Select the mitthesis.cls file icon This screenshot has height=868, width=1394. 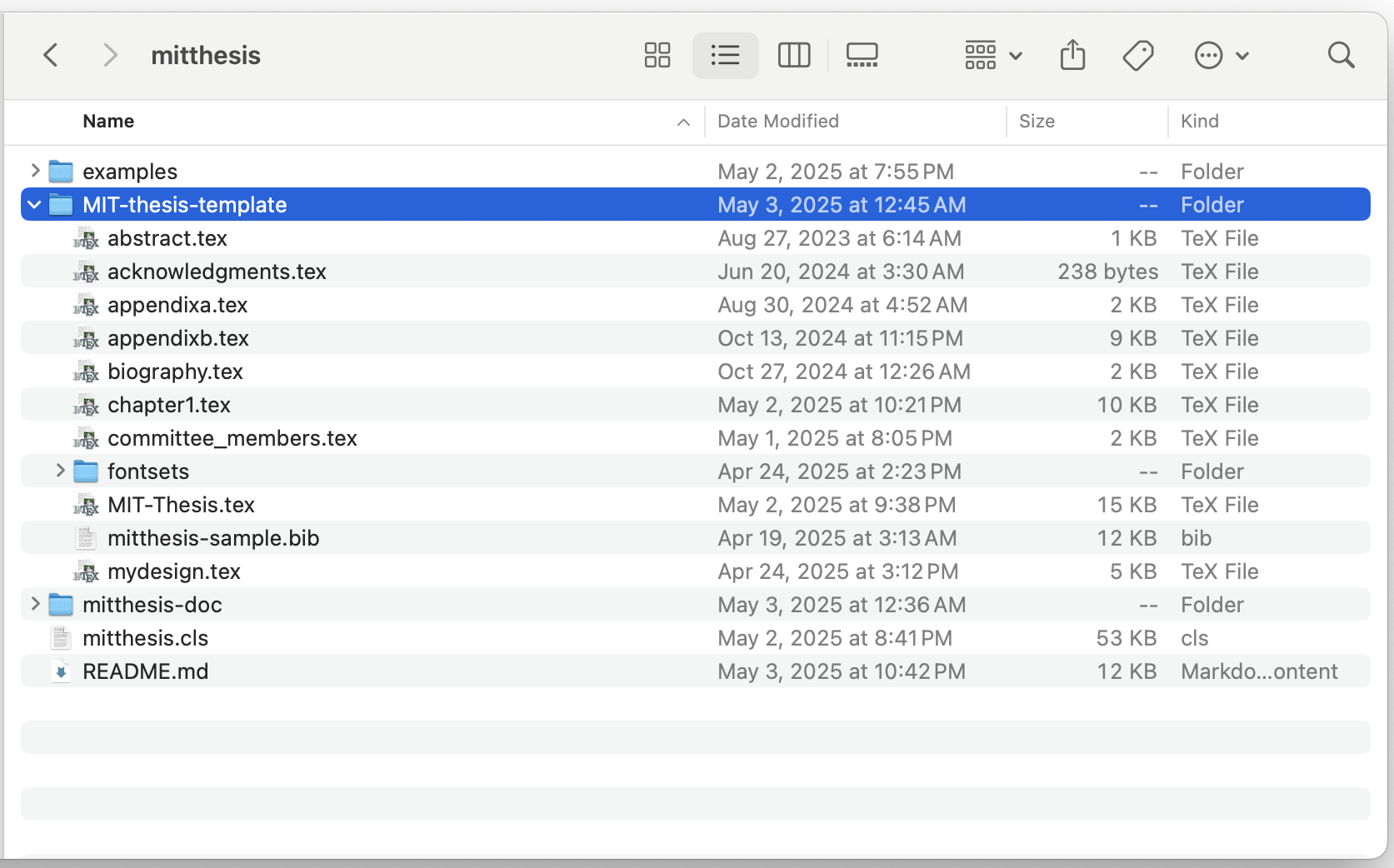61,638
